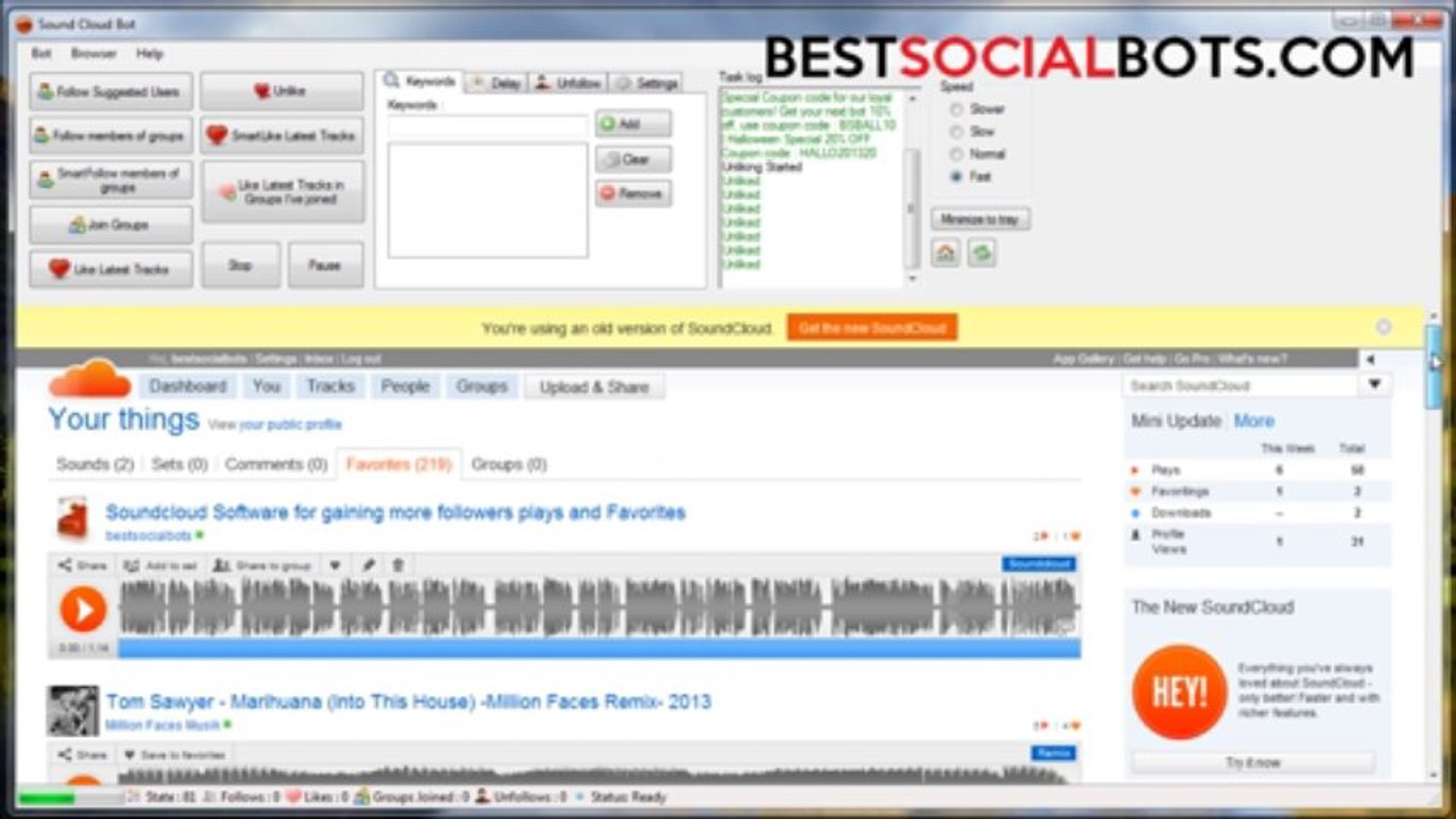Click SmartFollow members of groups button
This screenshot has height=819, width=1456.
(x=111, y=180)
